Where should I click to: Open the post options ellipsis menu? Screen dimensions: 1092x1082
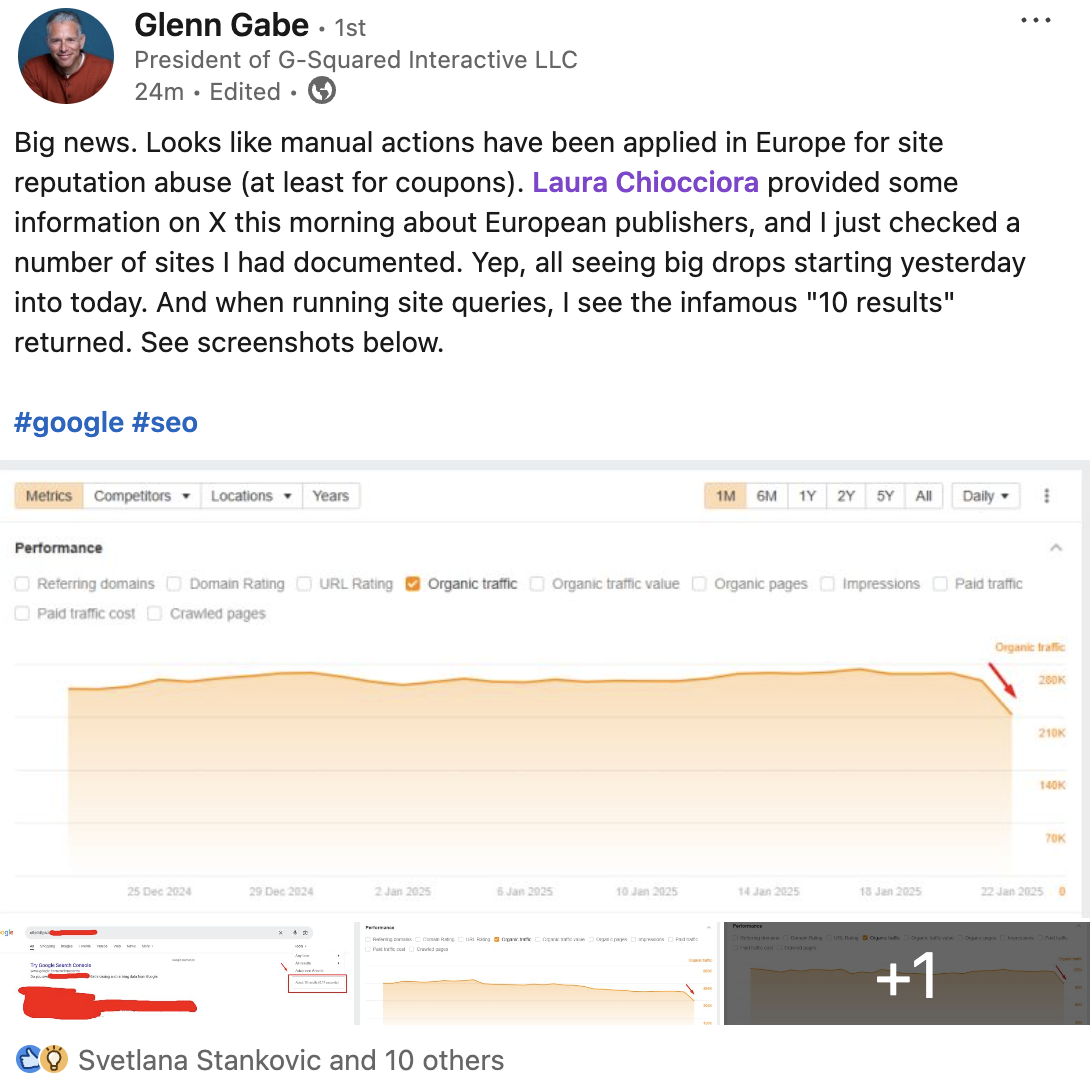[1035, 19]
